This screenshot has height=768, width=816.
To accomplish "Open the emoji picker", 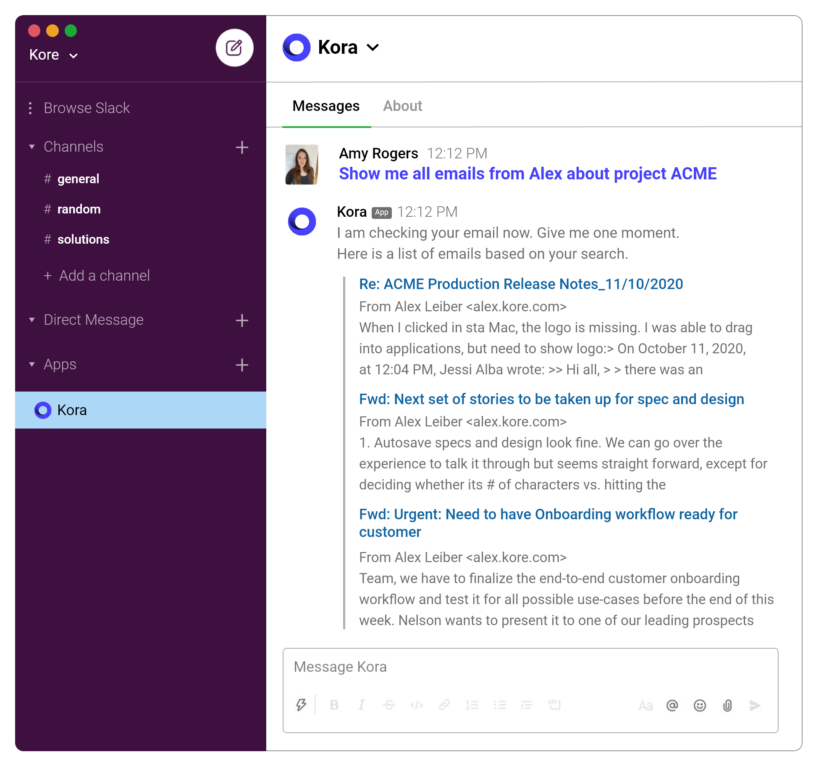I will click(x=699, y=706).
